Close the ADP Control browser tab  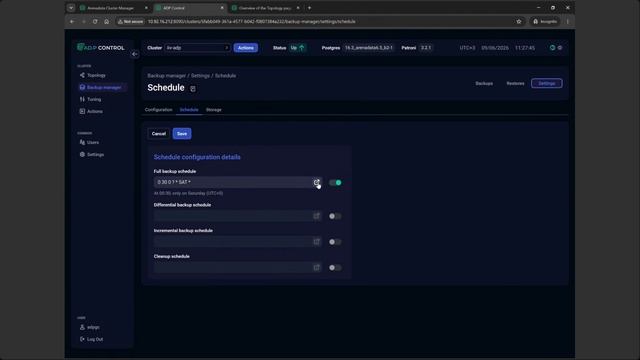(222, 8)
